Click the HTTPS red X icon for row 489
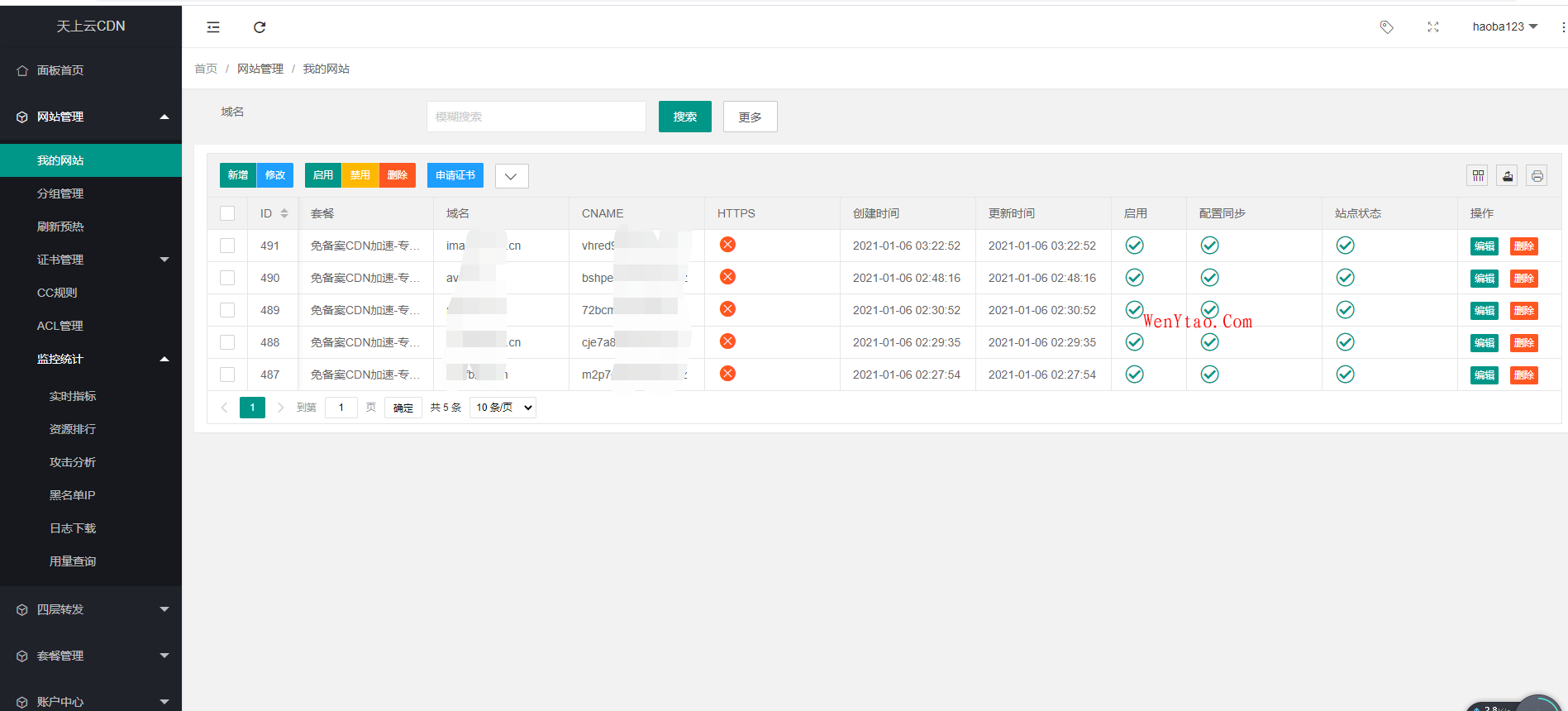The height and width of the screenshot is (711, 1568). pyautogui.click(x=727, y=309)
